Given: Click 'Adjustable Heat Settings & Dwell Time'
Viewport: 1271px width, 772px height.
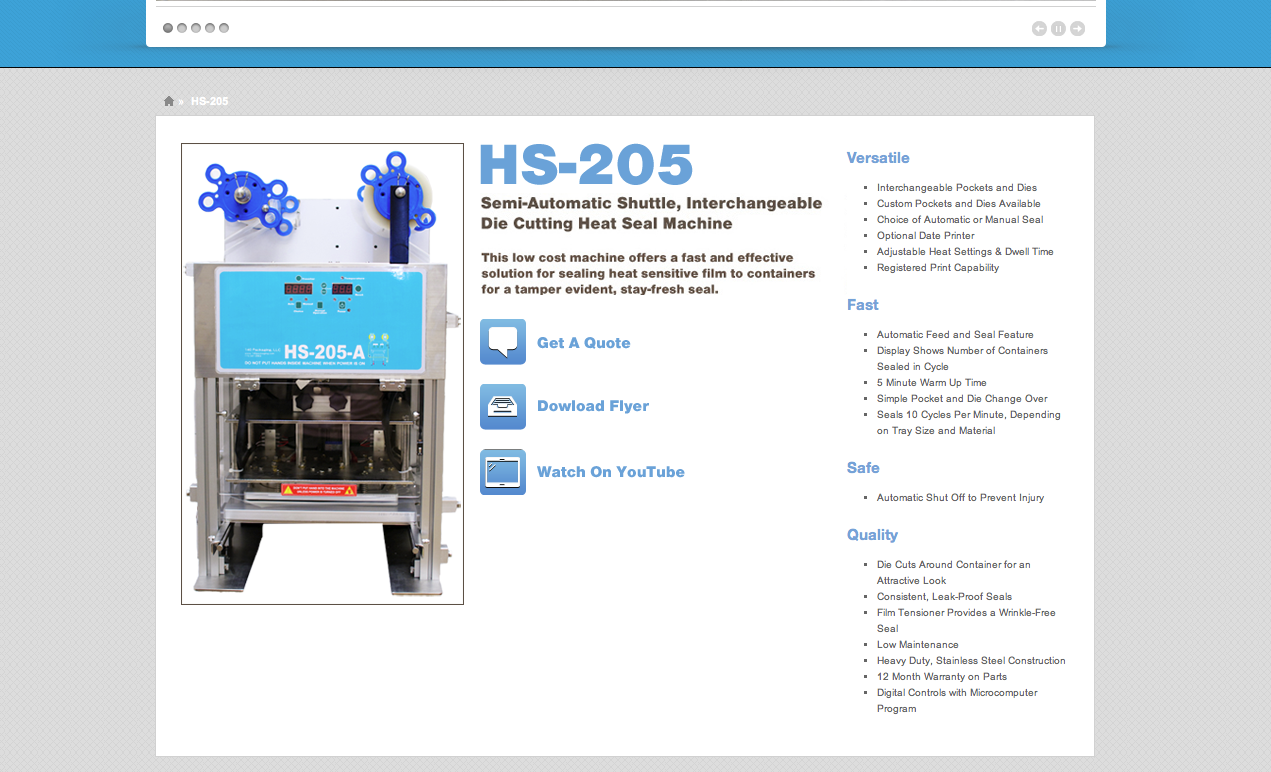Looking at the screenshot, I should tap(966, 252).
